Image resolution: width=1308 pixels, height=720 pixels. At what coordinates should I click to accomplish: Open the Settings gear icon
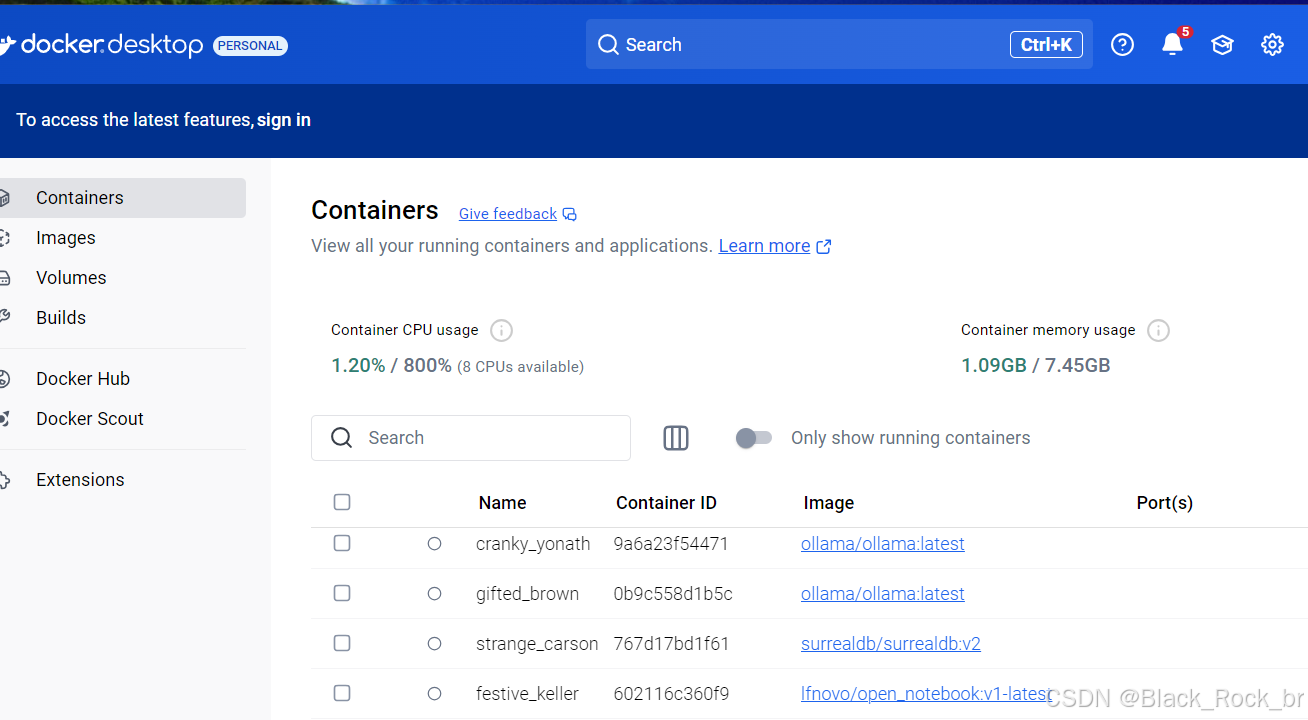[x=1272, y=45]
